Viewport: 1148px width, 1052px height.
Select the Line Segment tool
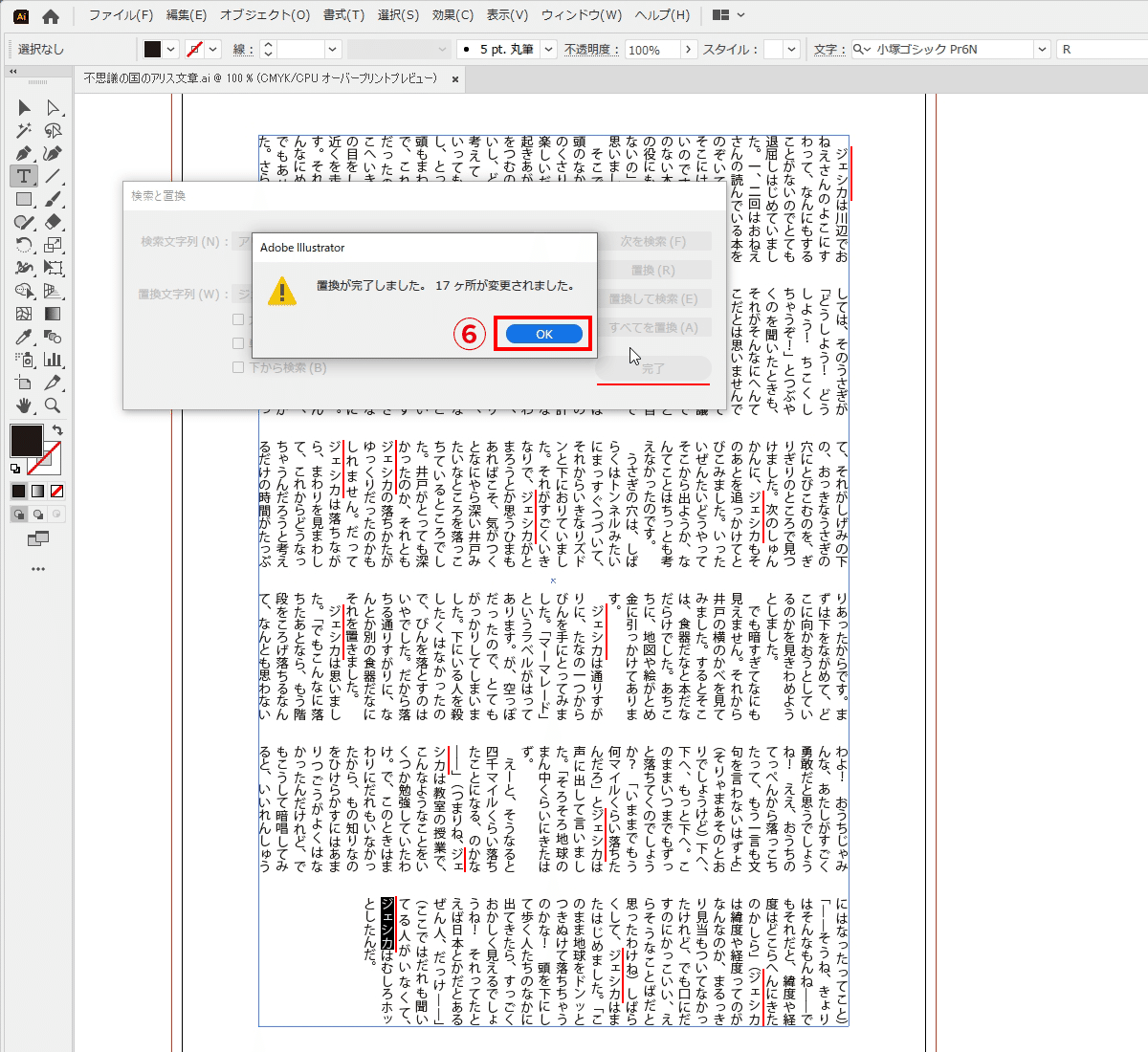pos(53,176)
